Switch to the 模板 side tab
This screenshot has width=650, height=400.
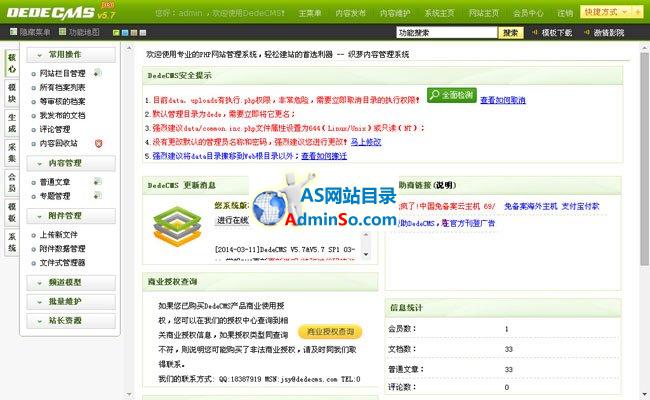[12, 213]
